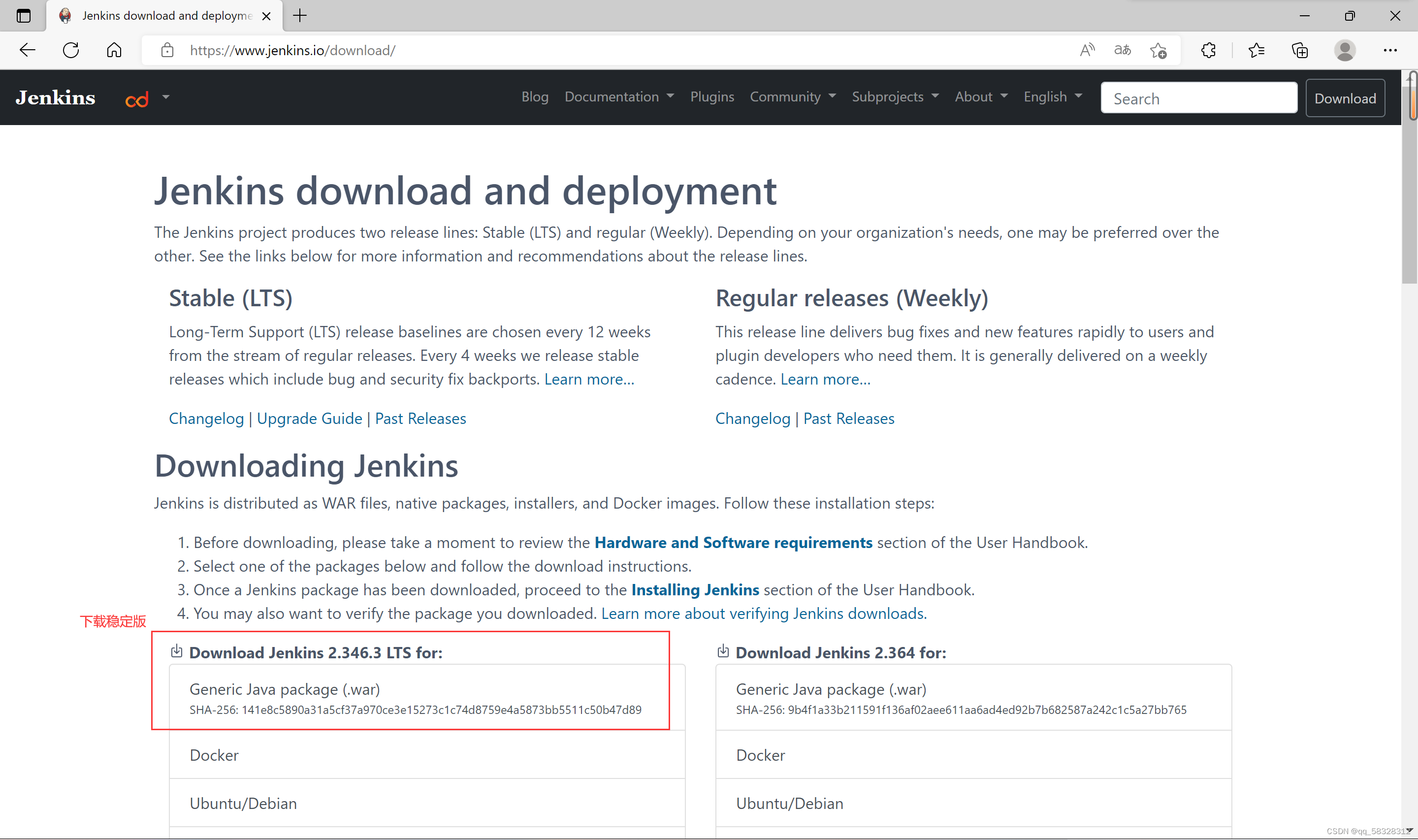Click the CD Foundation logo
The height and width of the screenshot is (840, 1418).
[137, 99]
